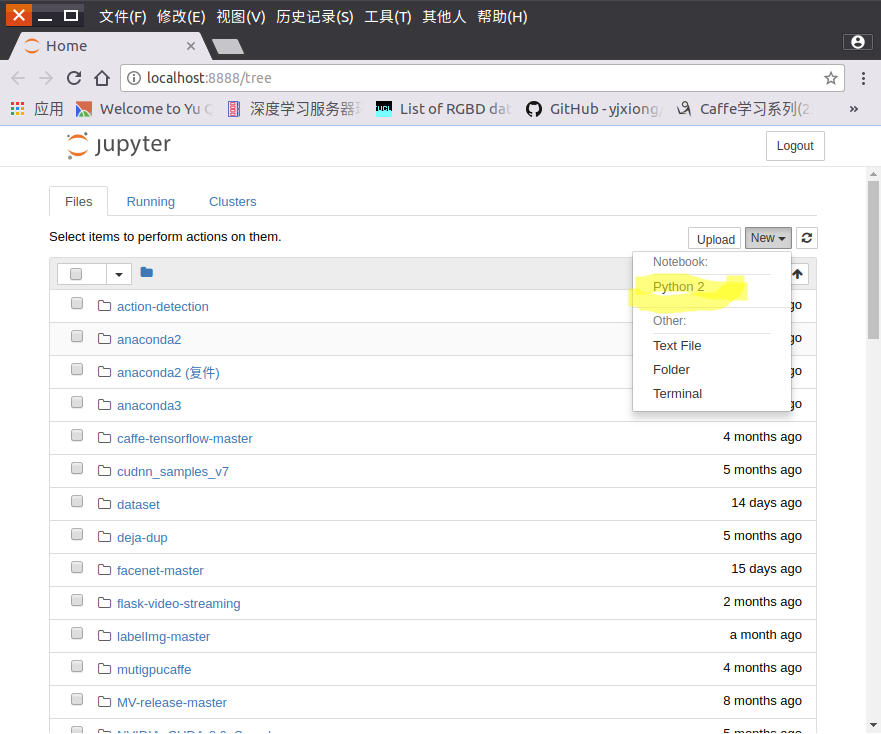Open the 修改(E) menu
This screenshot has width=881, height=734.
[181, 16]
